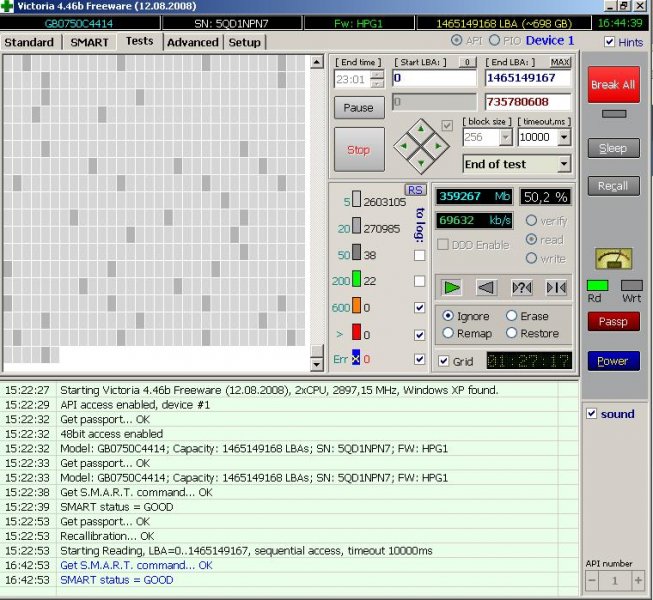The height and width of the screenshot is (600, 653).
Task: Select the reverse scan direction icon
Action: click(x=487, y=288)
